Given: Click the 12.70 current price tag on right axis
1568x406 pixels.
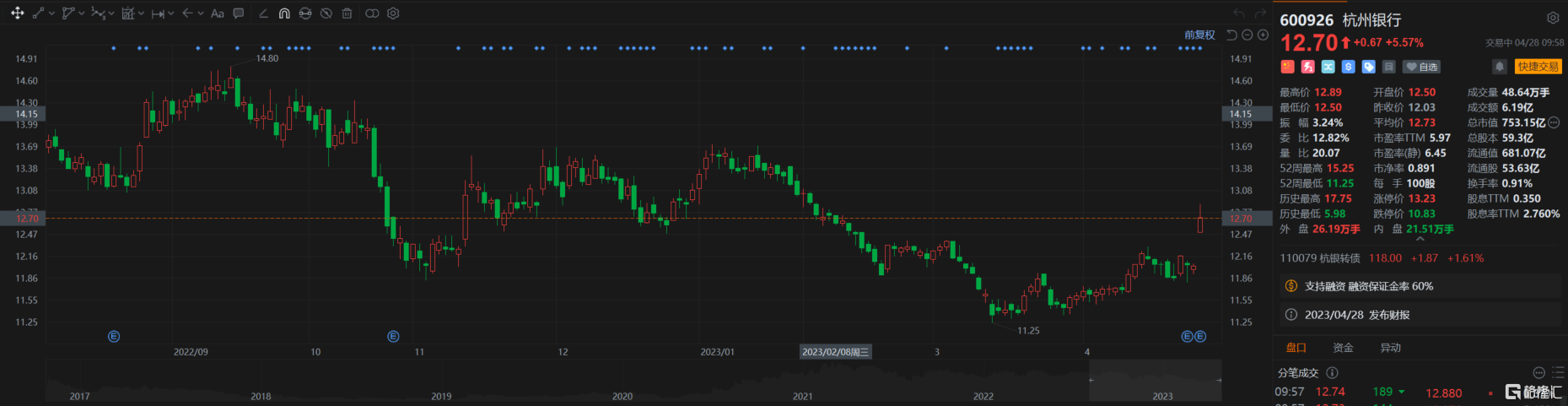Looking at the screenshot, I should point(1247,218).
